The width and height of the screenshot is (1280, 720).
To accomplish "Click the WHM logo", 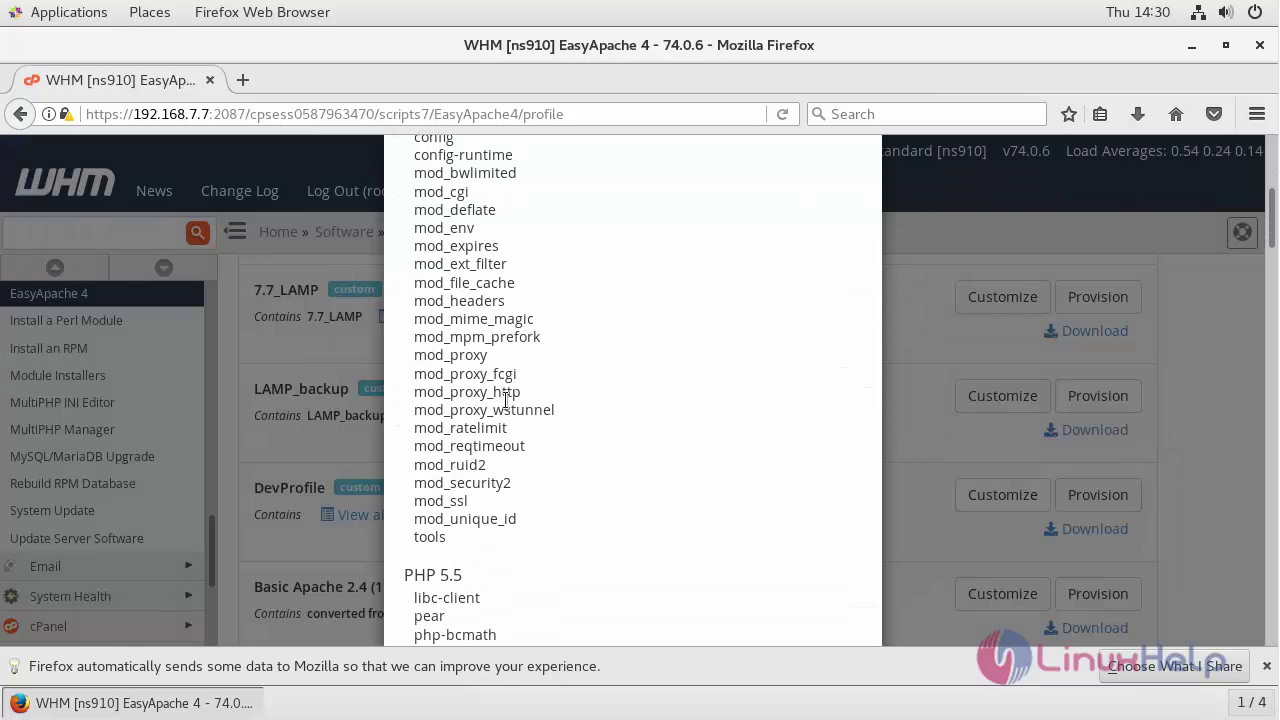I will 65,183.
